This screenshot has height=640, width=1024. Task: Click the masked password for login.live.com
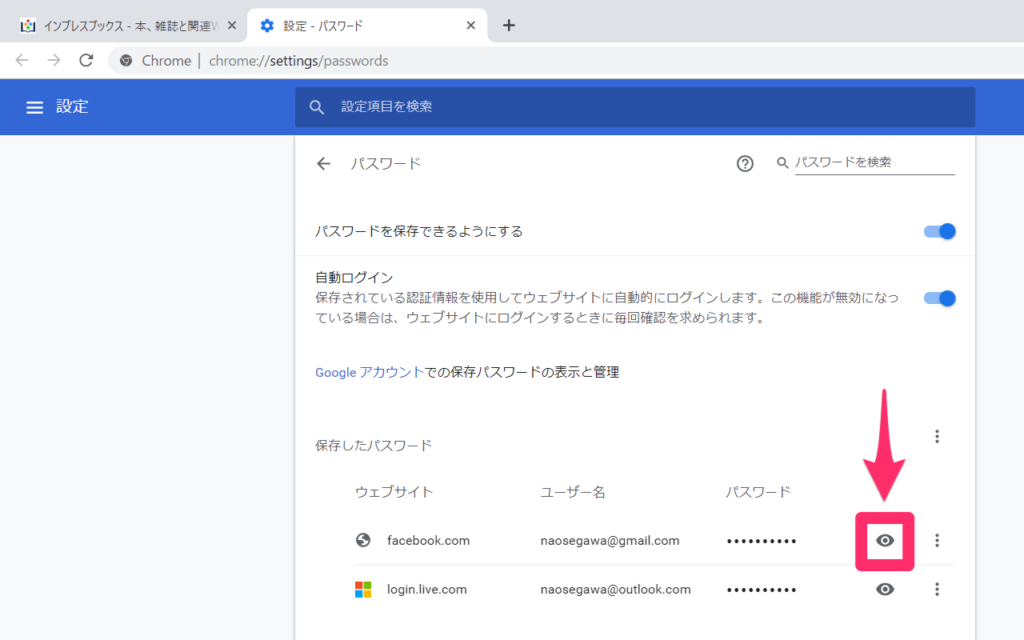(761, 590)
